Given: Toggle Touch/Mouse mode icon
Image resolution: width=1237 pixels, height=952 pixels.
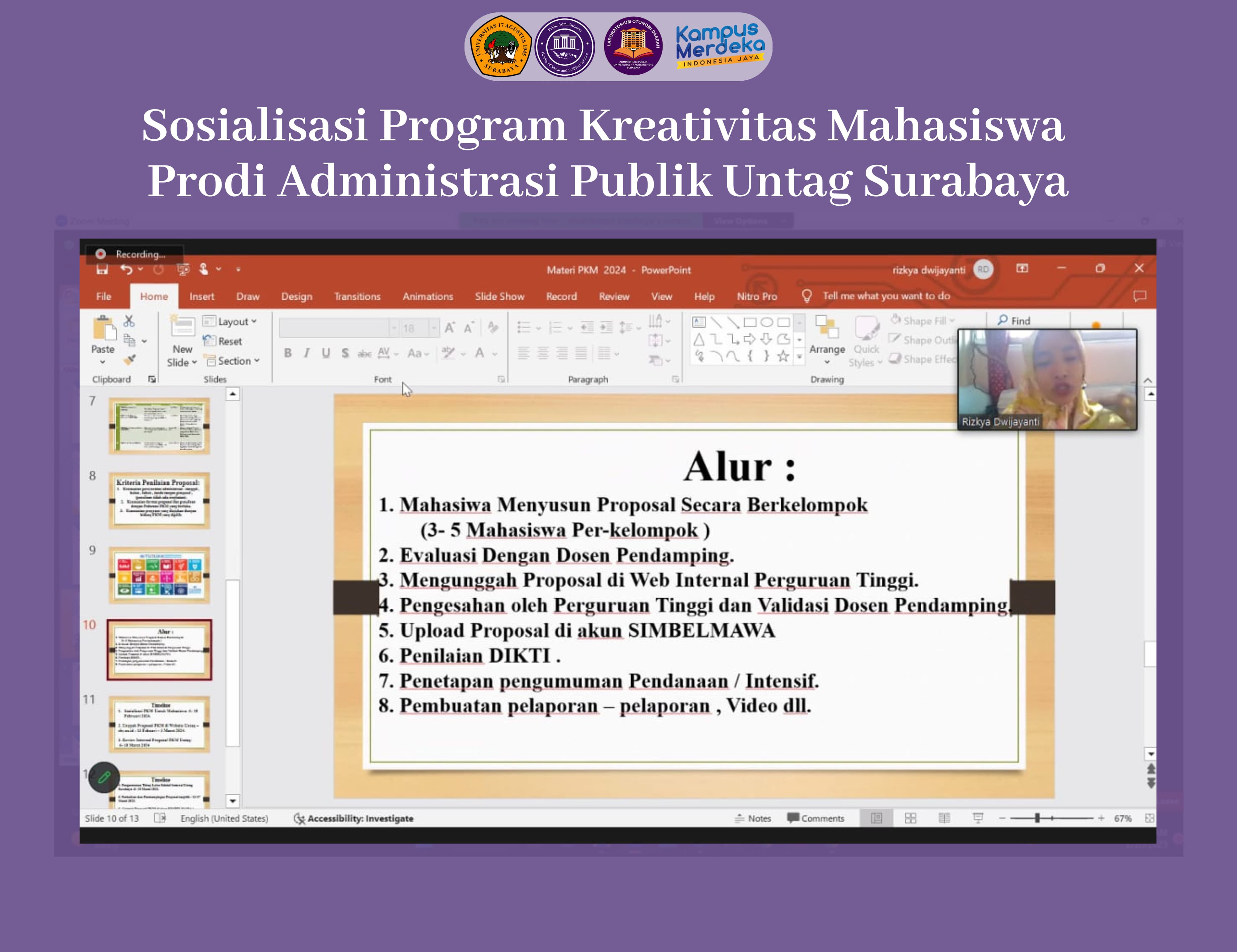Looking at the screenshot, I should click(204, 269).
